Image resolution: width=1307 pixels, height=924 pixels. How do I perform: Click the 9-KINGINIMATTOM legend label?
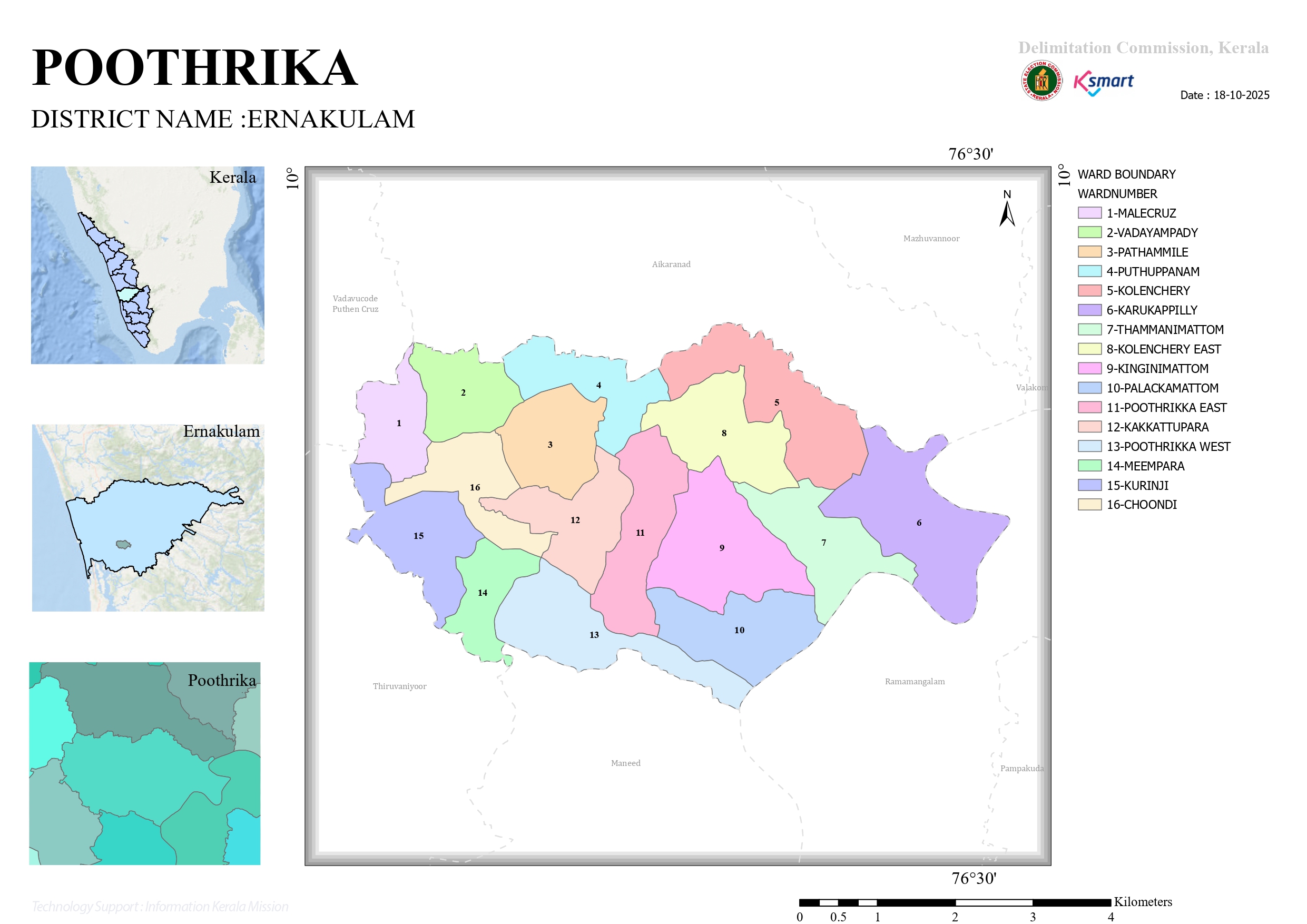[1157, 368]
